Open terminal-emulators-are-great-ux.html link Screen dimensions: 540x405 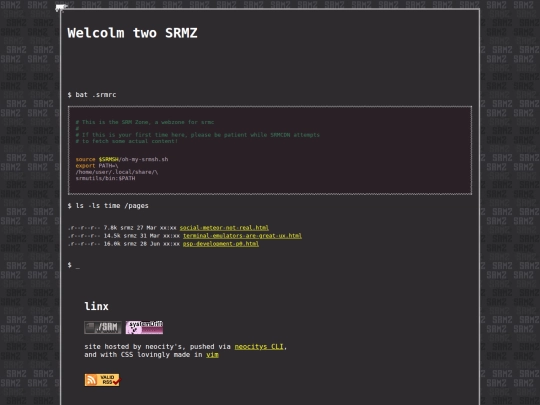pyautogui.click(x=242, y=236)
